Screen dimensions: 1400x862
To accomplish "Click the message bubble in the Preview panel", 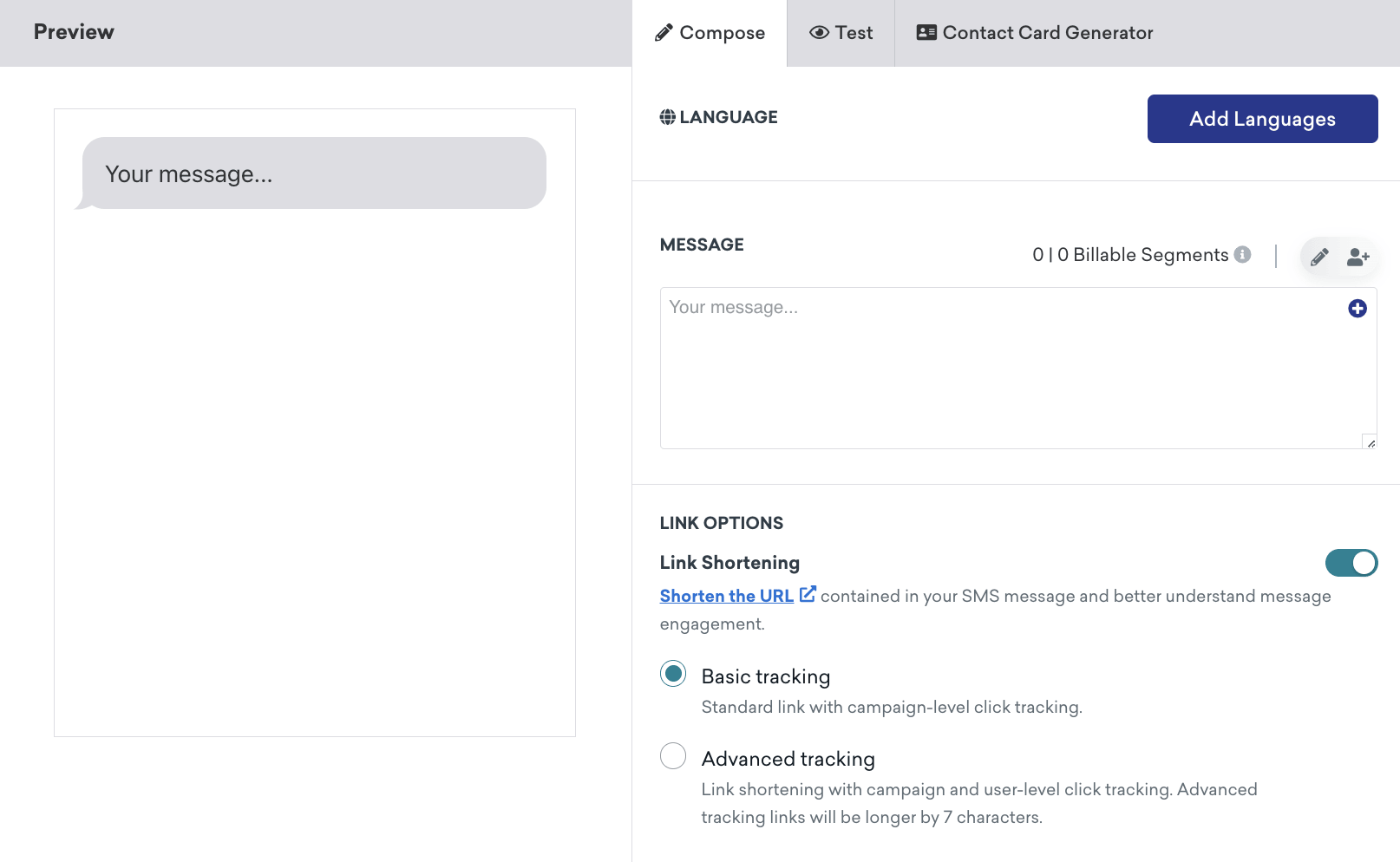I will click(312, 173).
